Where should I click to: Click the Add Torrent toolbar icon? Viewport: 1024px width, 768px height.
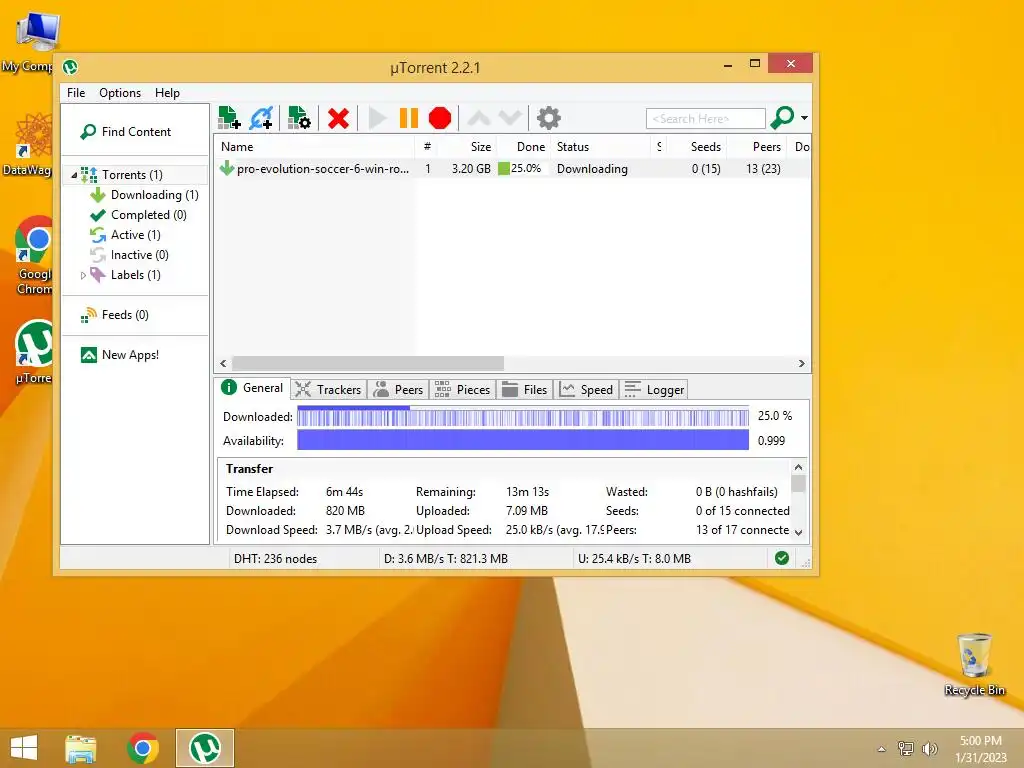click(229, 118)
